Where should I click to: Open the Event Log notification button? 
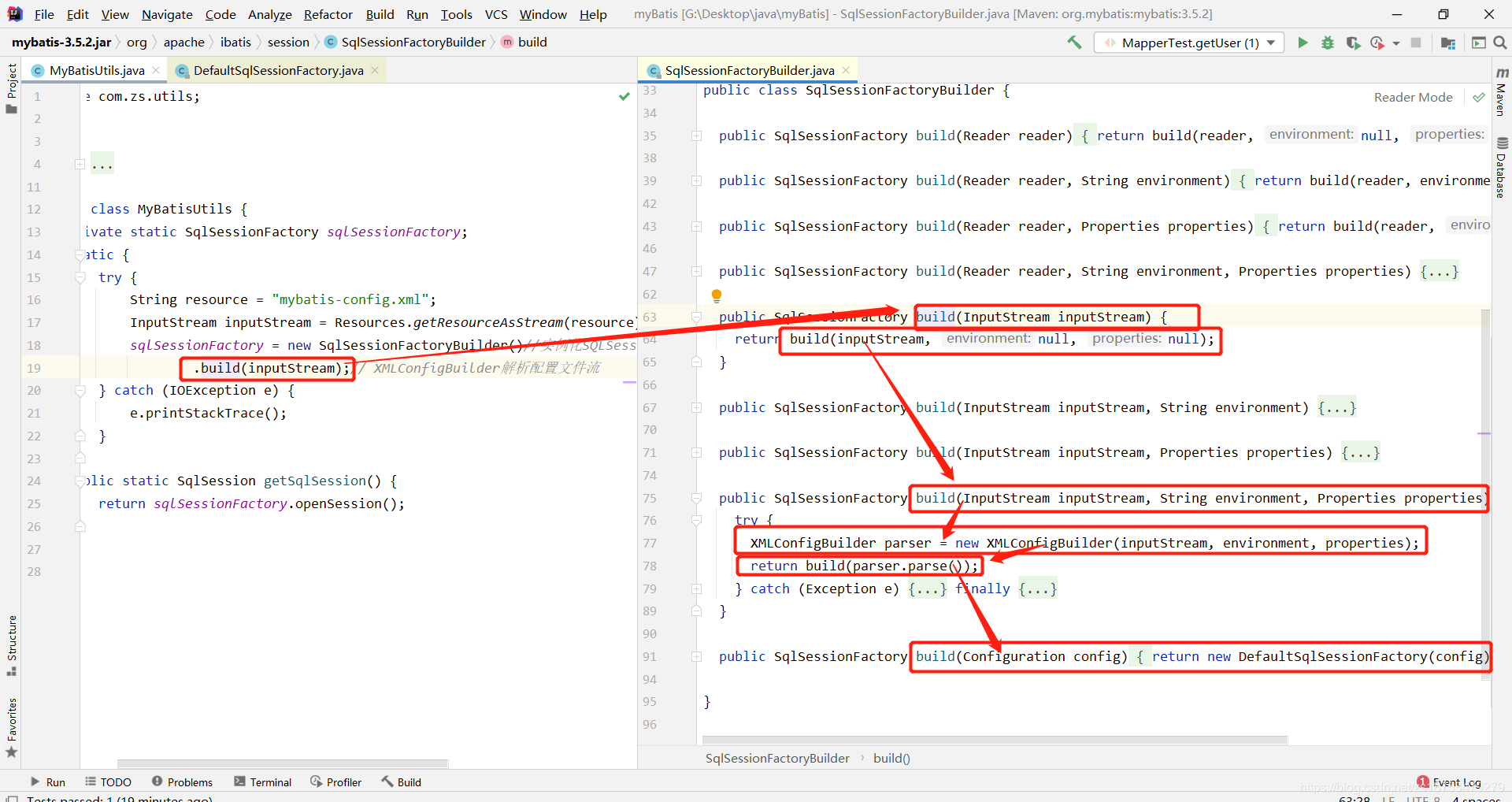1449,782
